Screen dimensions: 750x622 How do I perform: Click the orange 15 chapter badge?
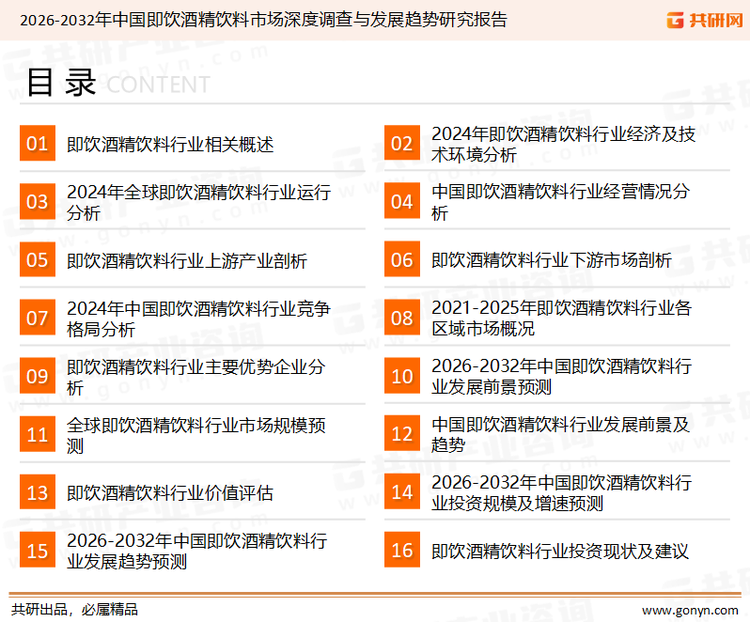click(37, 550)
